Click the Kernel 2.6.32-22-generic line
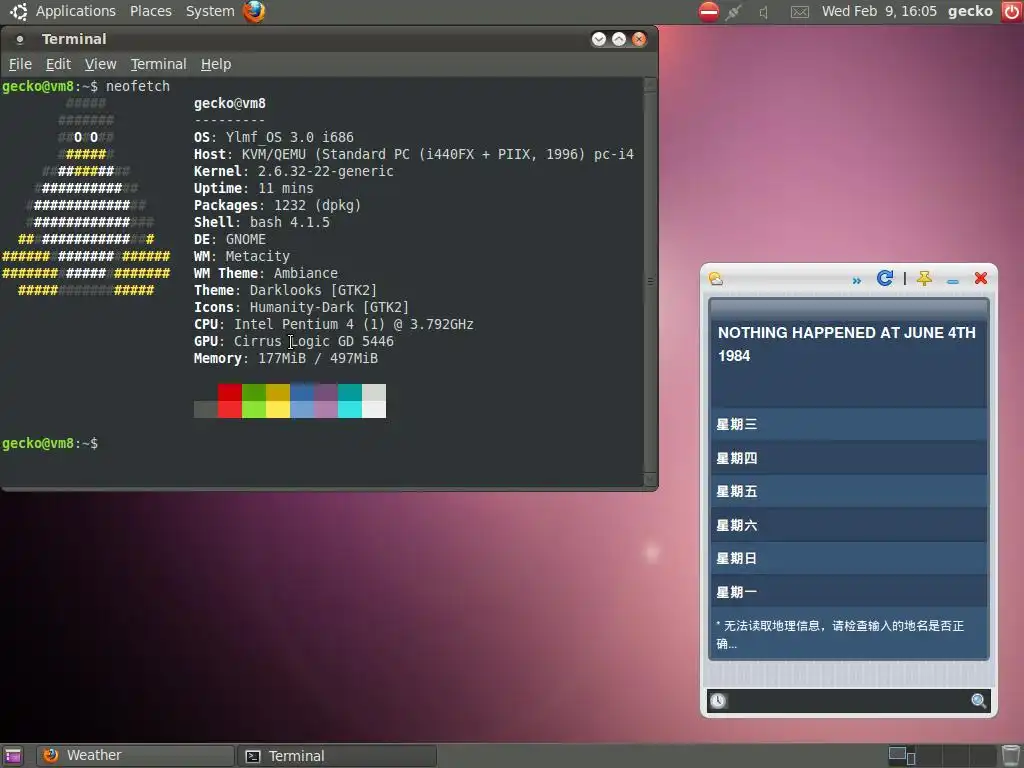The width and height of the screenshot is (1024, 768). [x=294, y=171]
